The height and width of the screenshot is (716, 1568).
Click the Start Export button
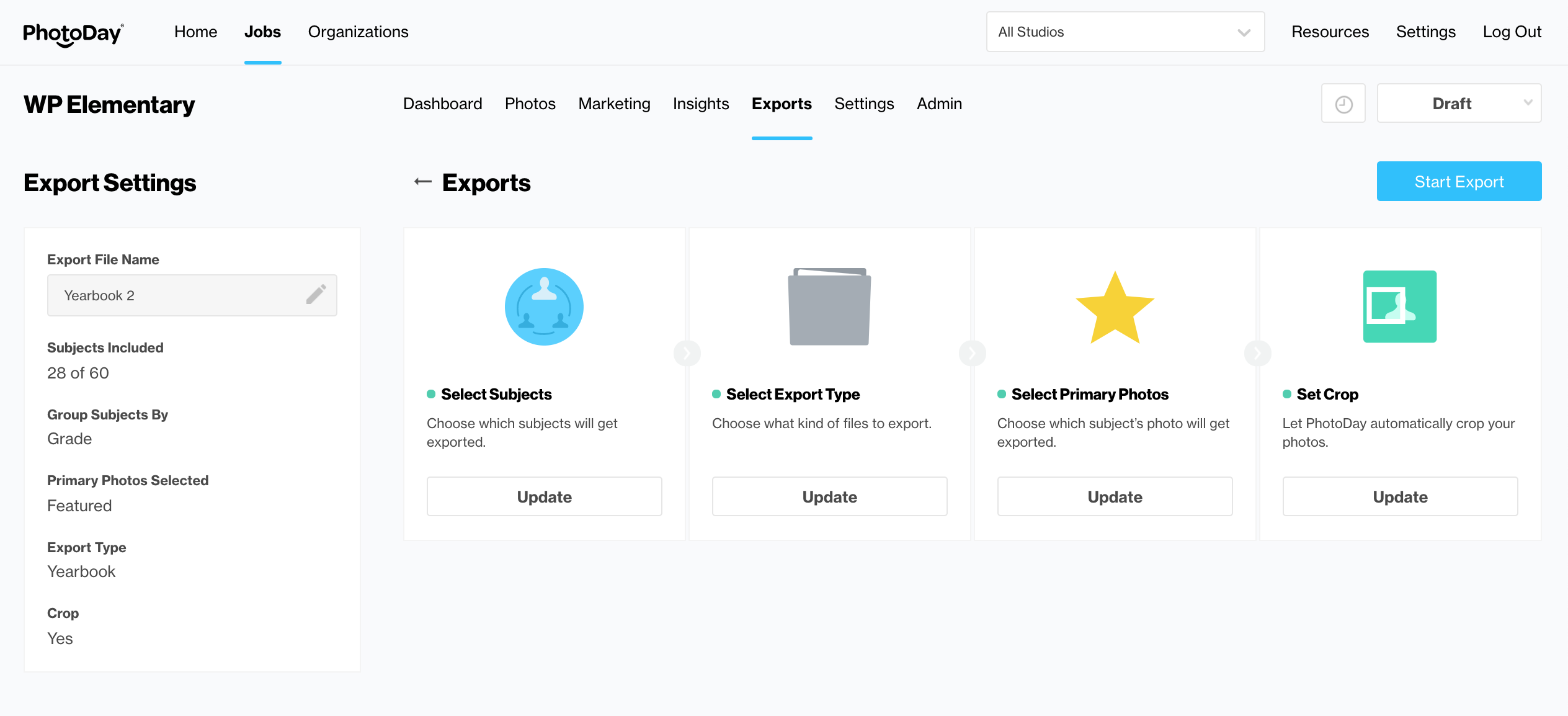pos(1459,181)
